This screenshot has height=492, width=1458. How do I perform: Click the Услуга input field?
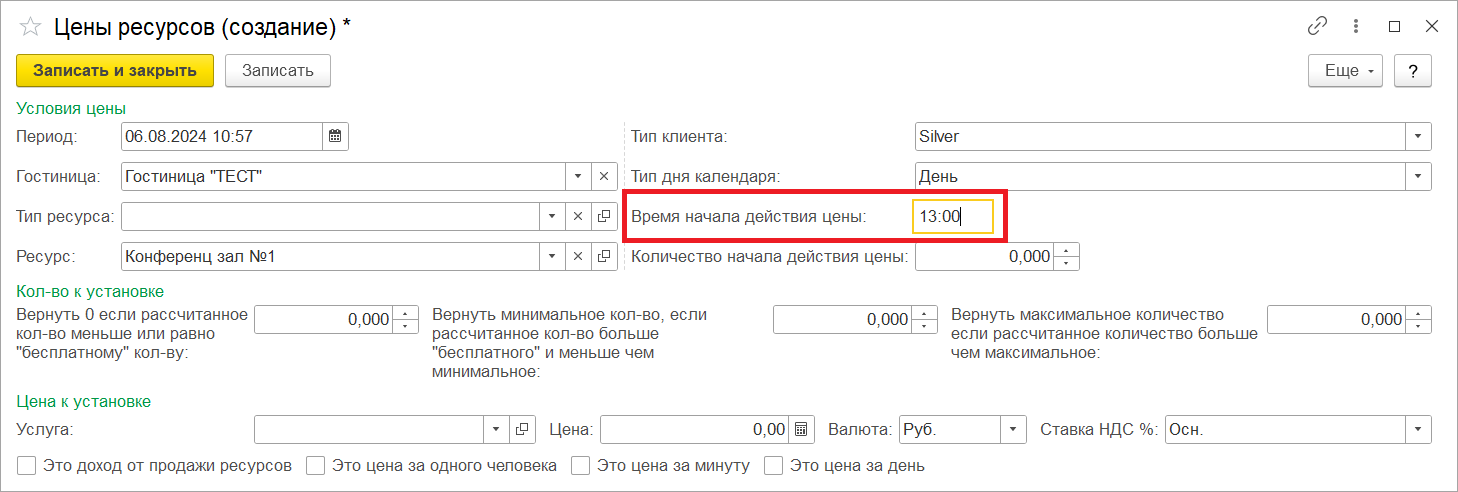pos(370,430)
